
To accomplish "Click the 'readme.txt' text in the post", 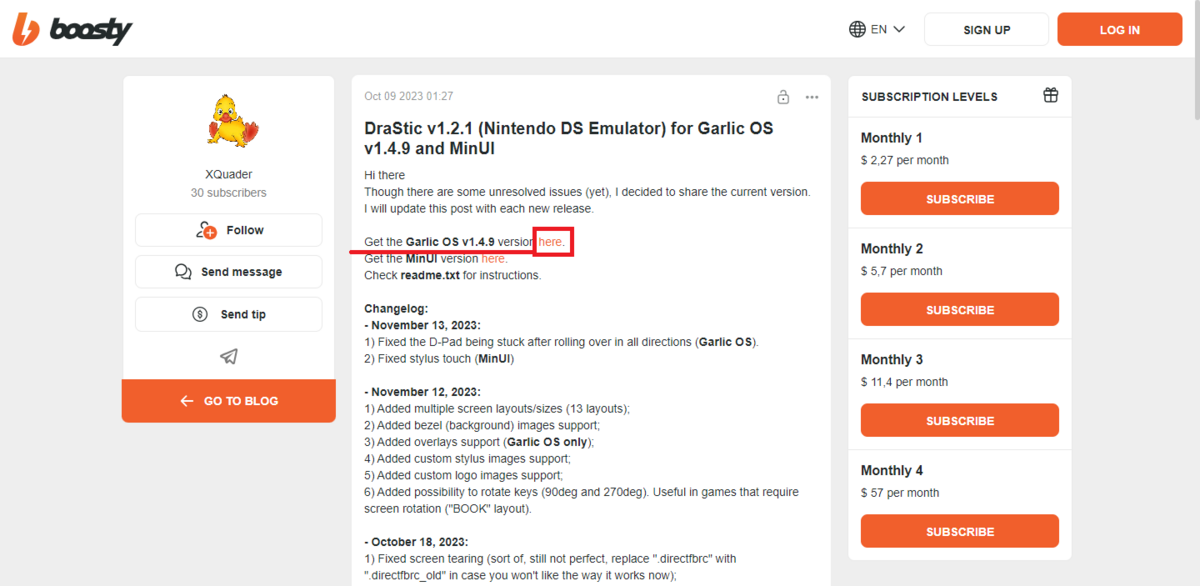I will (430, 275).
